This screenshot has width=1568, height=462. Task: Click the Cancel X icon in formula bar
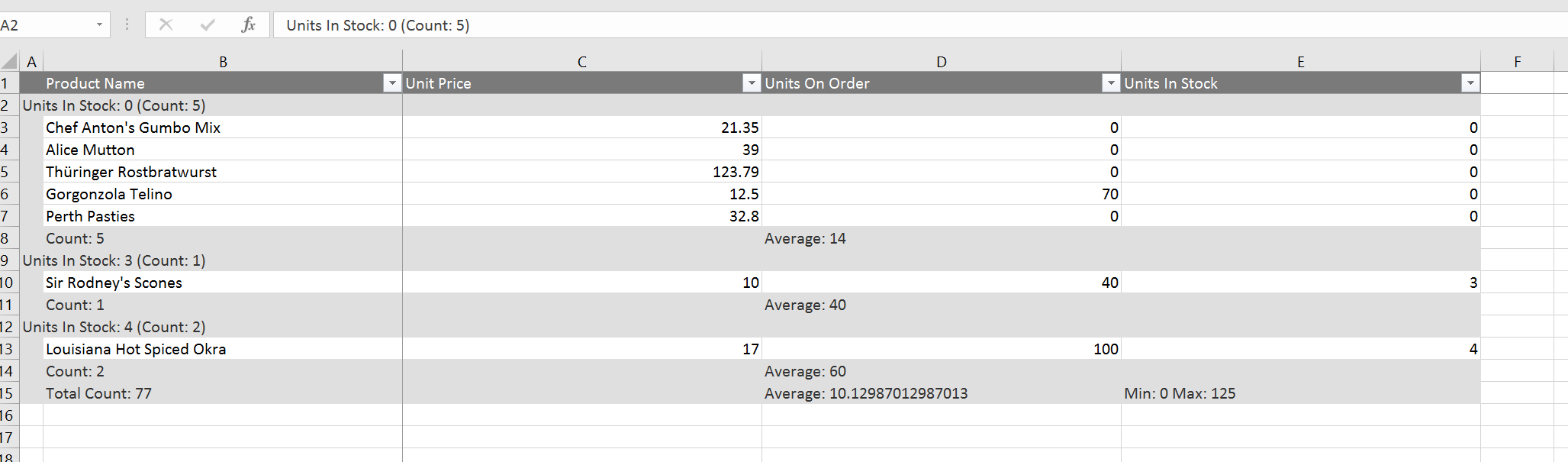[x=166, y=25]
